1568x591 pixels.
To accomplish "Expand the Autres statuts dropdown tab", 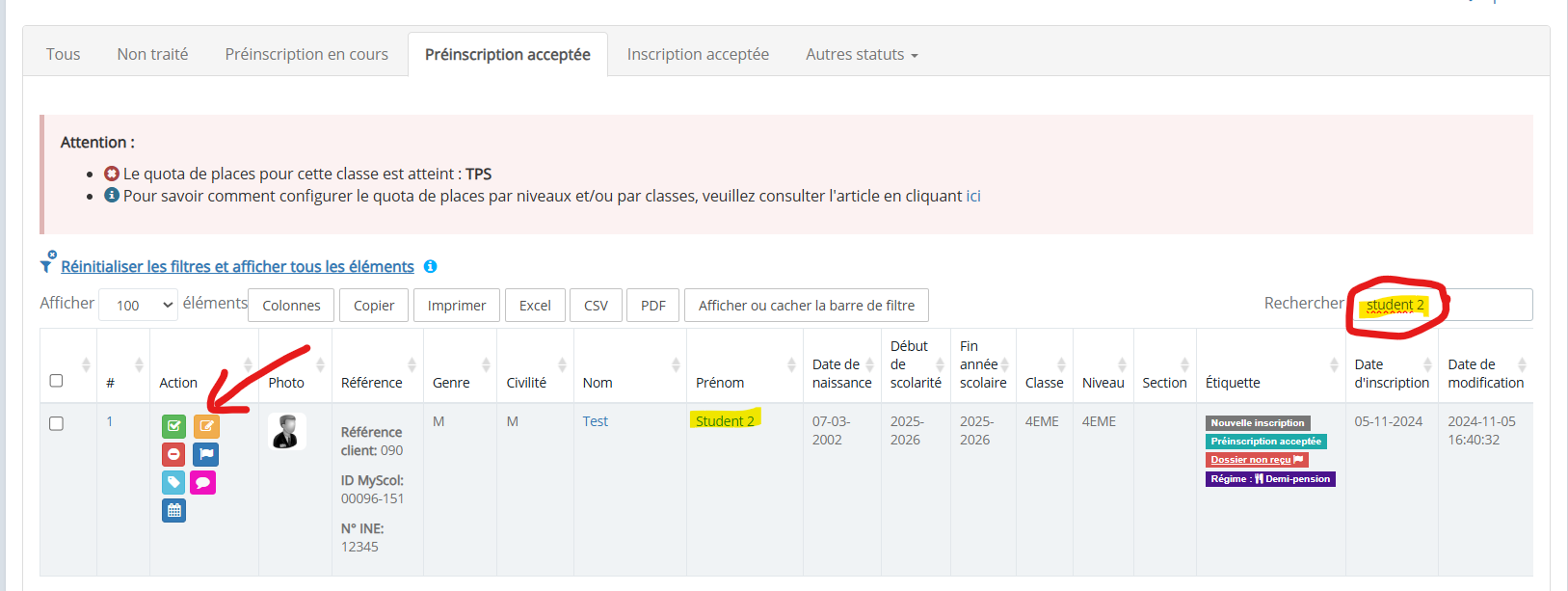I will click(862, 55).
